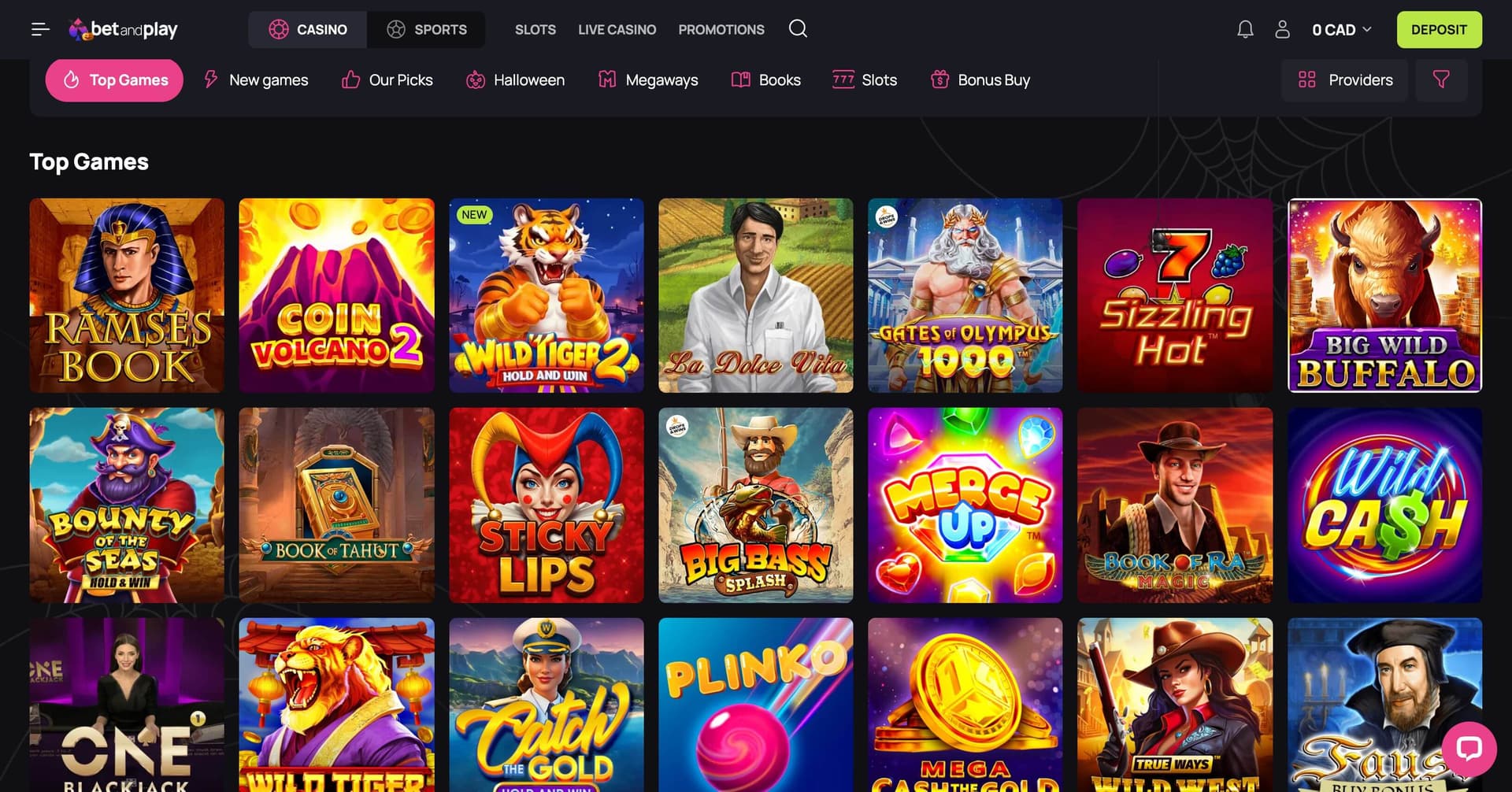Image resolution: width=1512 pixels, height=792 pixels.
Task: Open the user account profile icon
Action: click(1282, 30)
